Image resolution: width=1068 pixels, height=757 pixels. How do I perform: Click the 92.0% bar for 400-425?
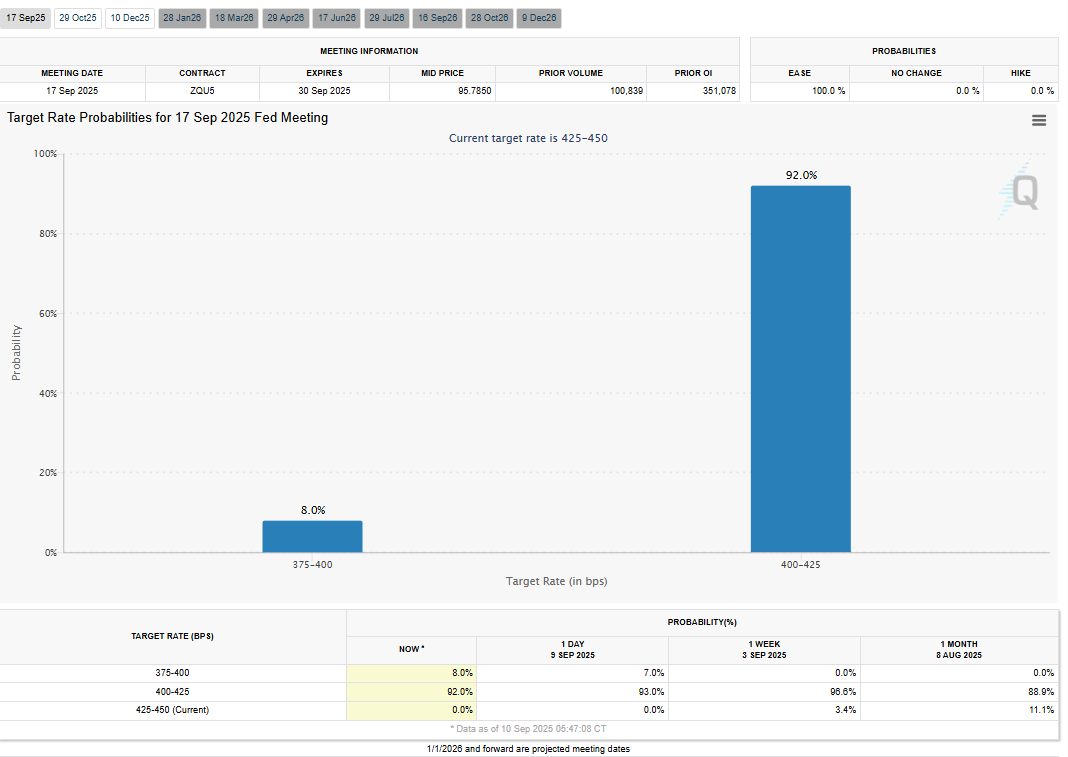click(801, 369)
